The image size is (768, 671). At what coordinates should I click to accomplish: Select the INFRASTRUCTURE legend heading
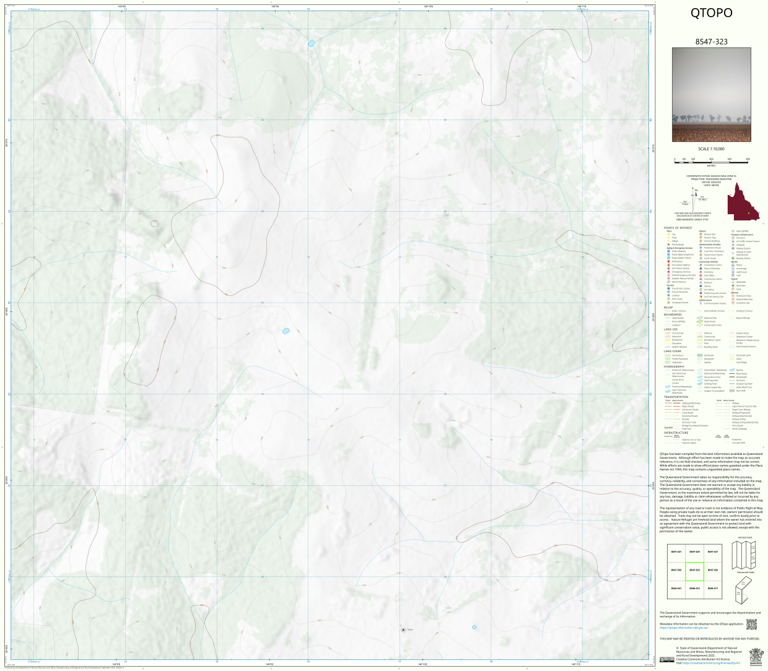click(675, 433)
